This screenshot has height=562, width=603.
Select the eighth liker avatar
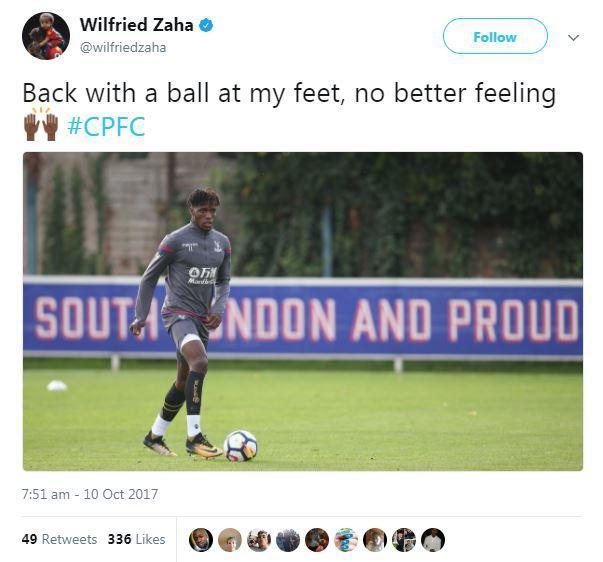pos(404,540)
